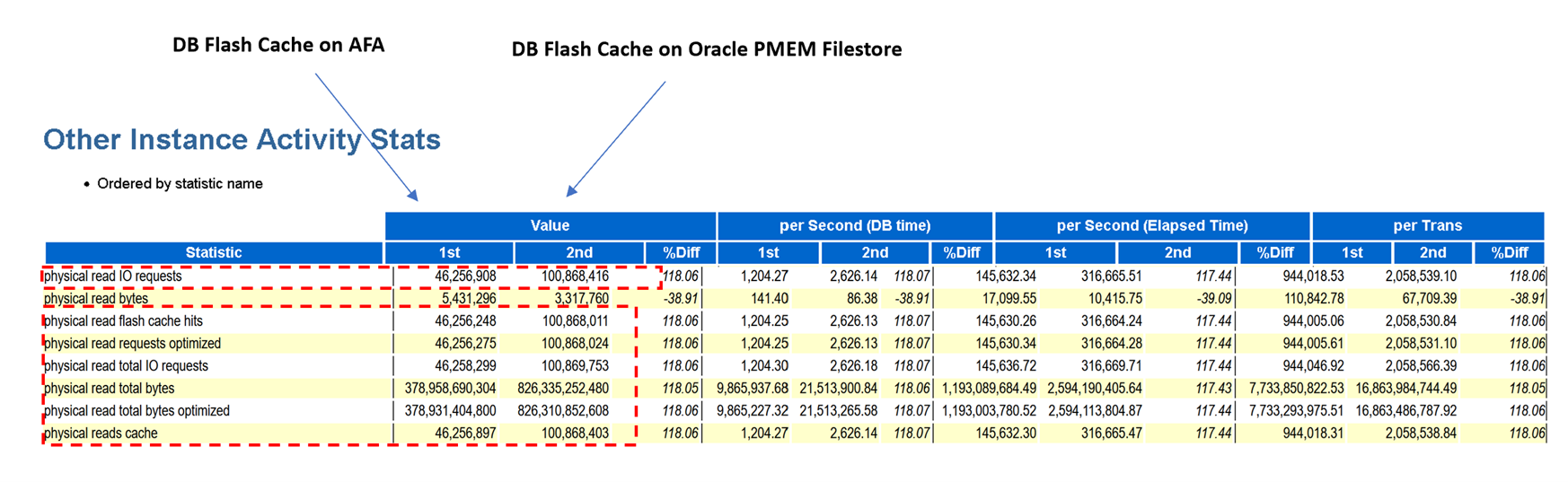Click physical read flash cache hits statistic

[x=123, y=321]
